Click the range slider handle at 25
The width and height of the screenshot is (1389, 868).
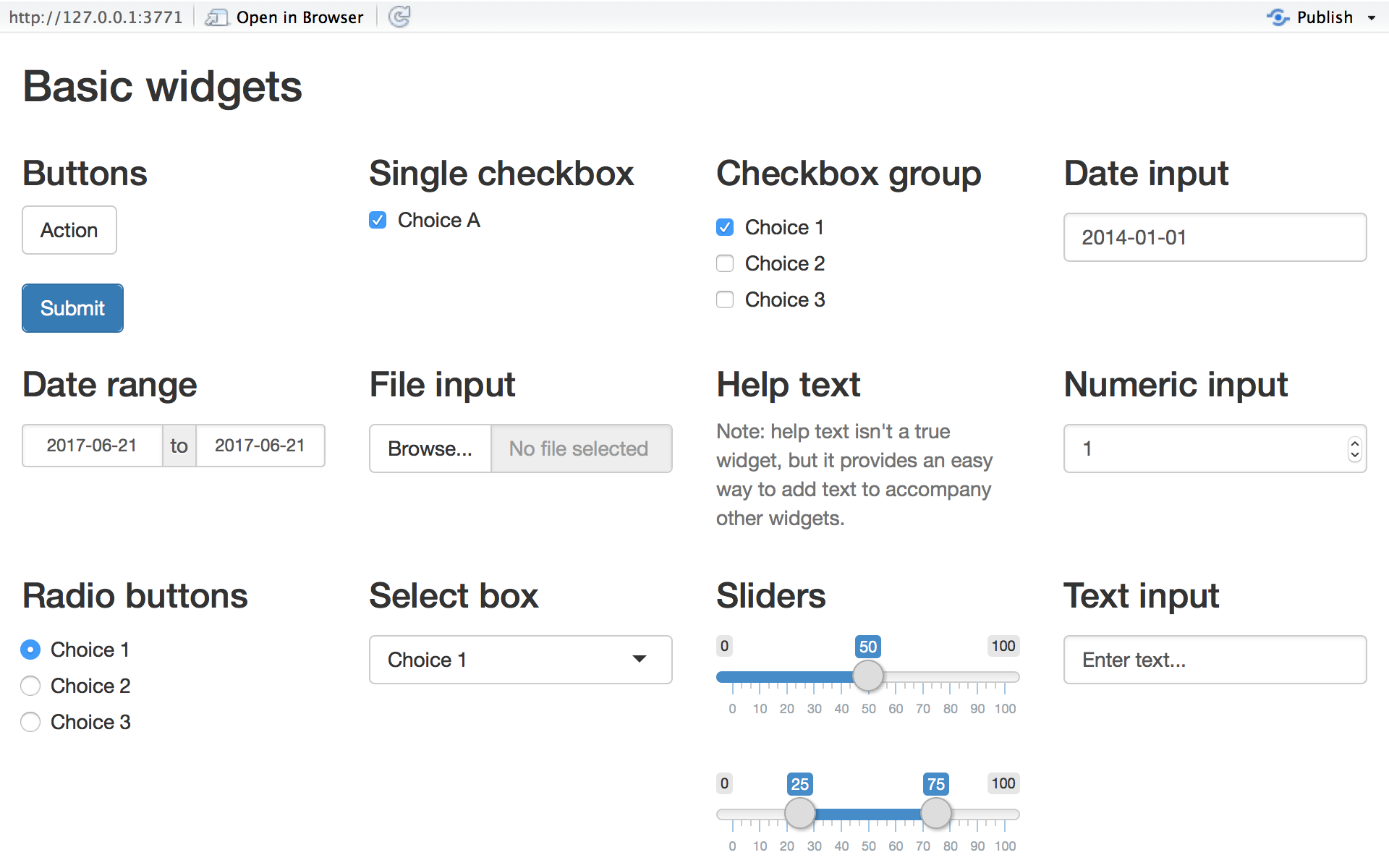coord(799,814)
